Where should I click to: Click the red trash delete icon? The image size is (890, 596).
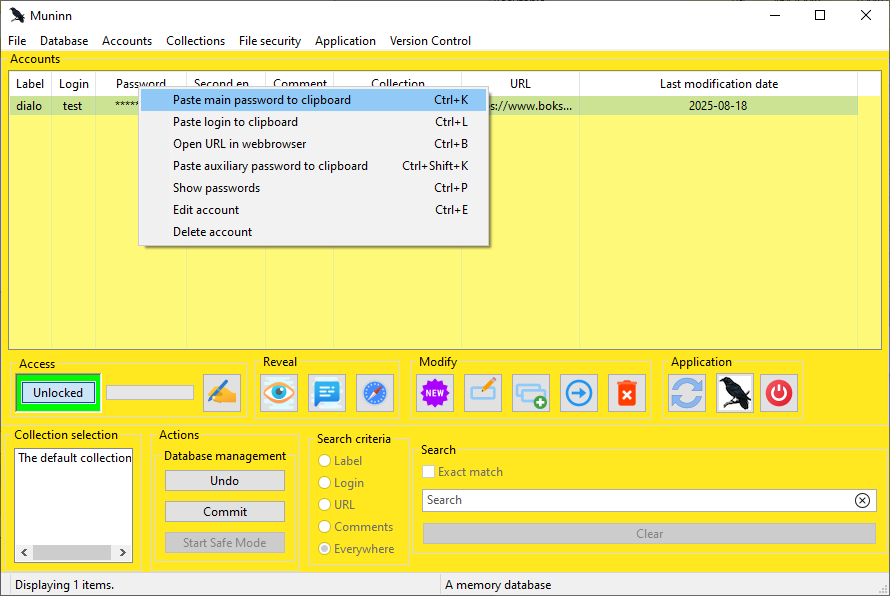pyautogui.click(x=627, y=393)
